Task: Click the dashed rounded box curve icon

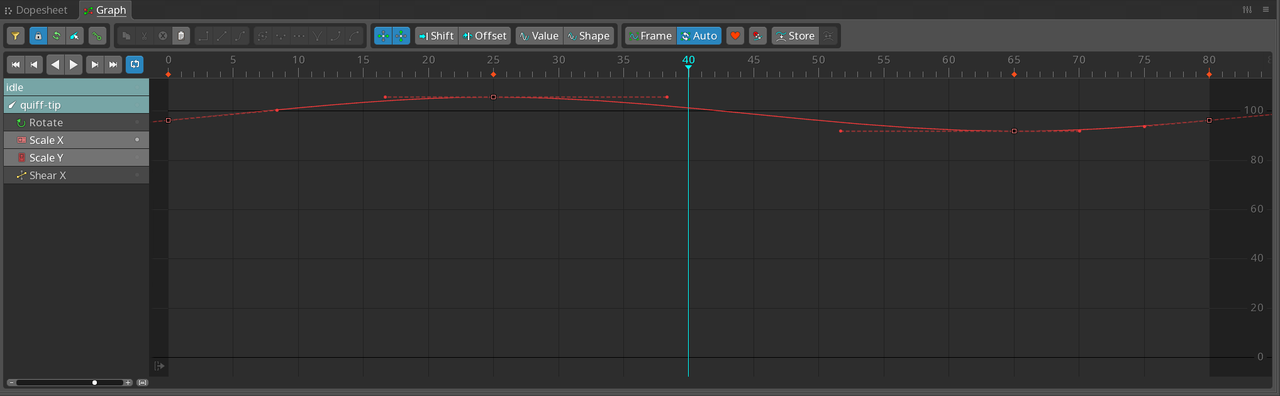Action: point(263,36)
